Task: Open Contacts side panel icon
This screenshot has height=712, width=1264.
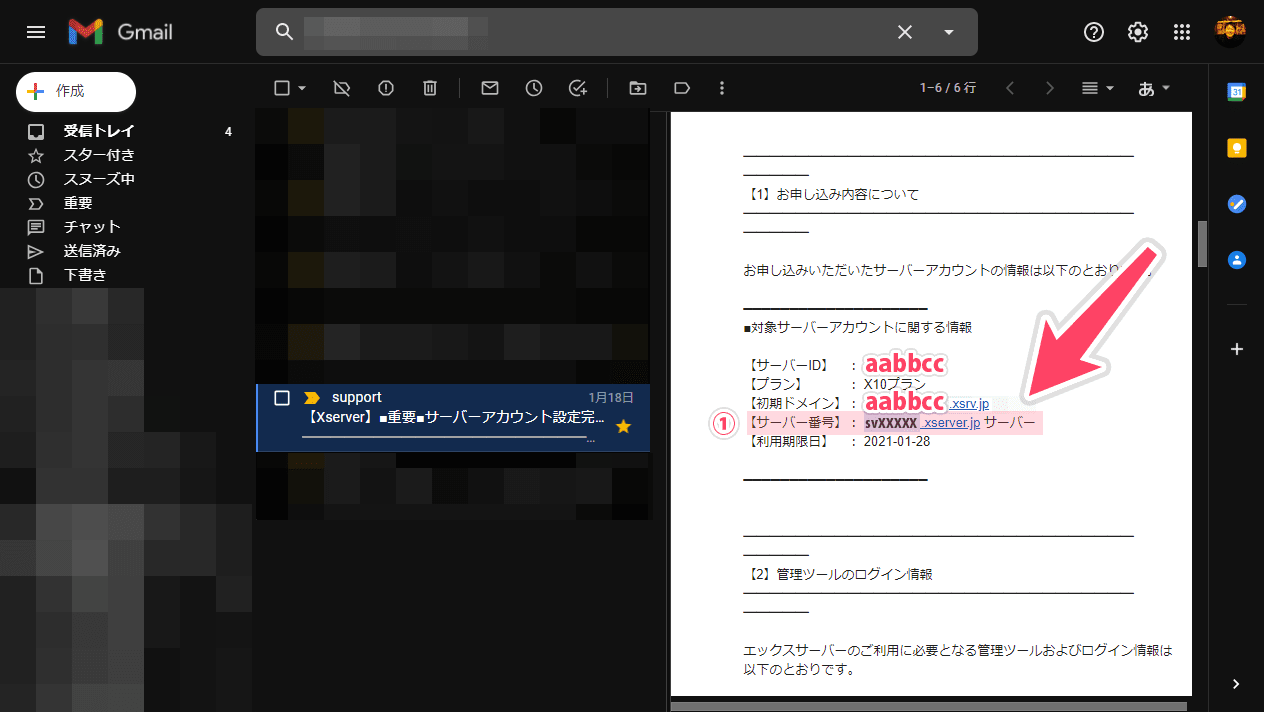Action: [1236, 260]
